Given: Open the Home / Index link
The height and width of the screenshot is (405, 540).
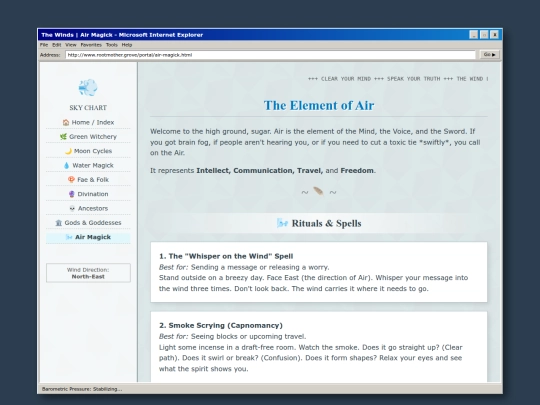Looking at the screenshot, I should click(x=88, y=122).
